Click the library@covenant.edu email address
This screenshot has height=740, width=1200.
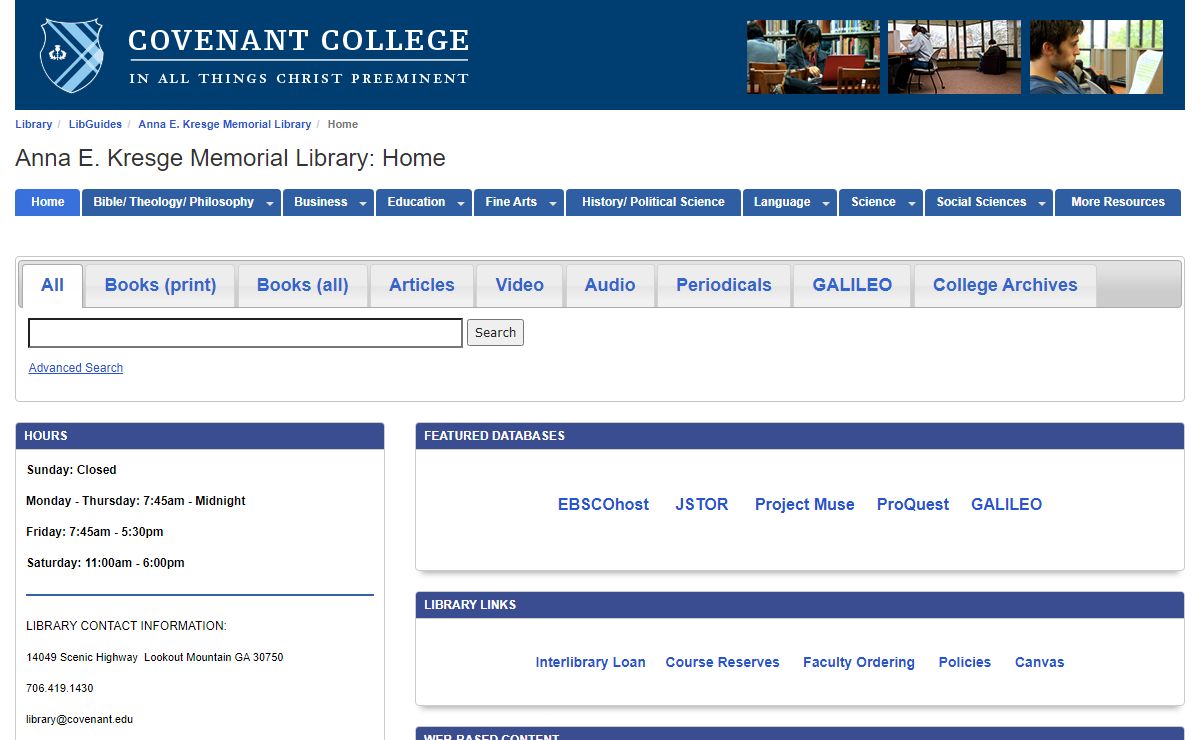80,719
